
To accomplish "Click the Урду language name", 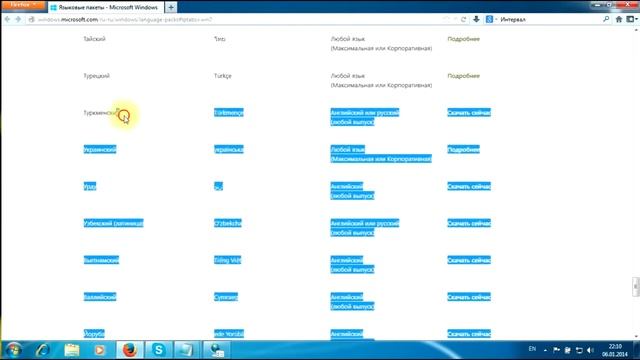I will tap(90, 187).
